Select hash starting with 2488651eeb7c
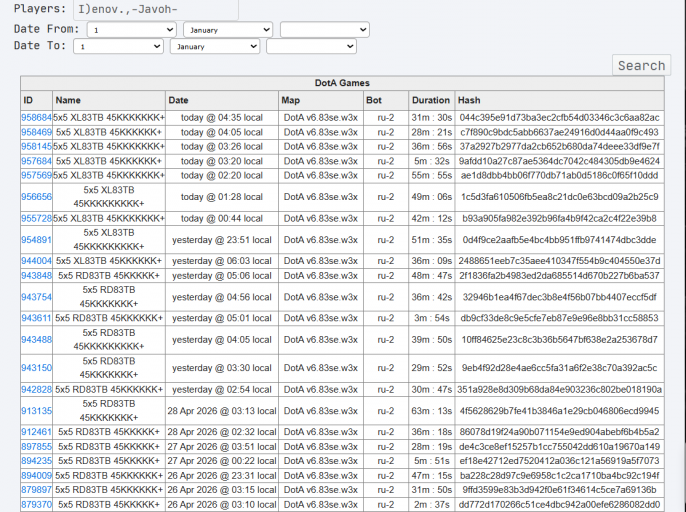 pos(560,261)
